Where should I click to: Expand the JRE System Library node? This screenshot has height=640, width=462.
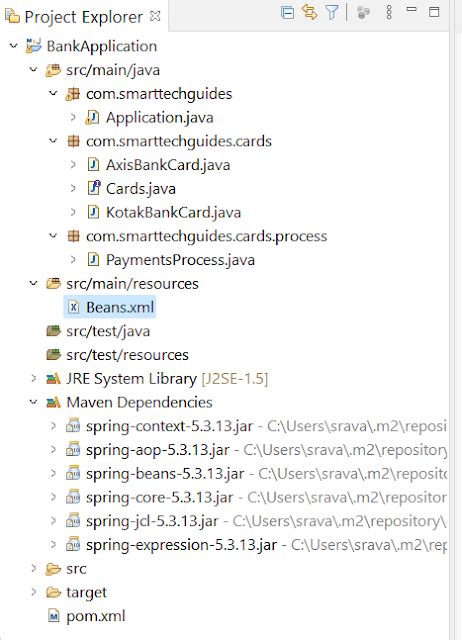point(34,378)
